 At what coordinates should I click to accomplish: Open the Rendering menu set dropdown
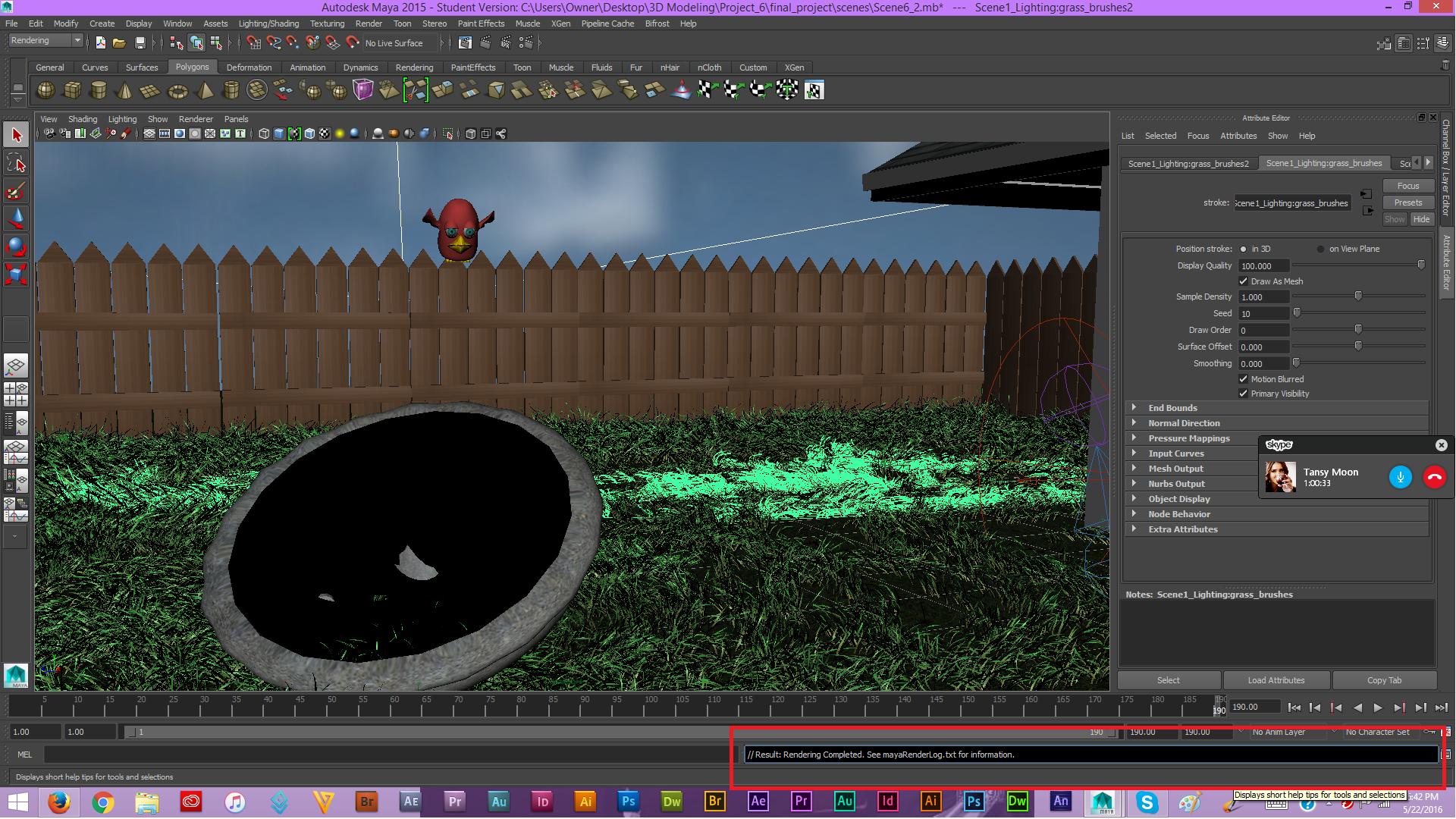(x=45, y=41)
